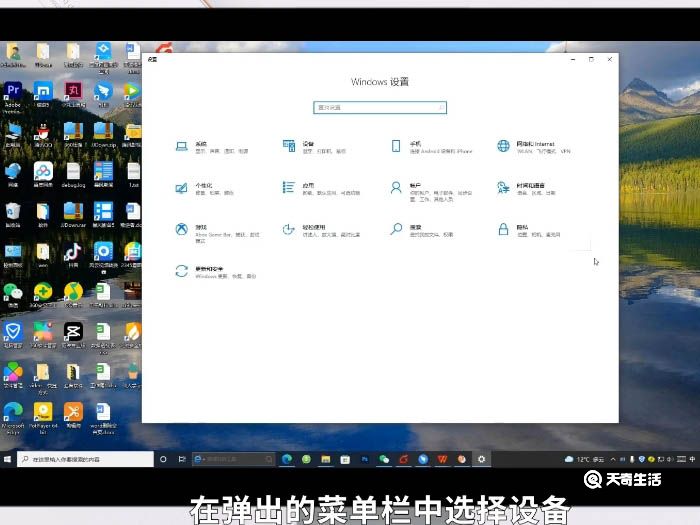Image resolution: width=700 pixels, height=525 pixels.
Task: Open Photoshop from the taskbar
Action: point(365,459)
